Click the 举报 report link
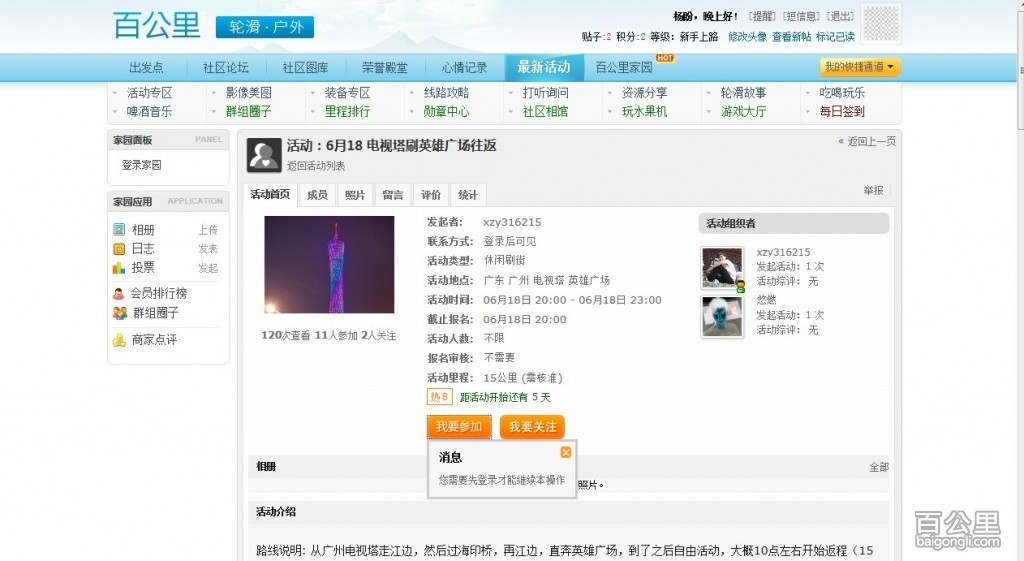This screenshot has width=1024, height=561. 873,190
